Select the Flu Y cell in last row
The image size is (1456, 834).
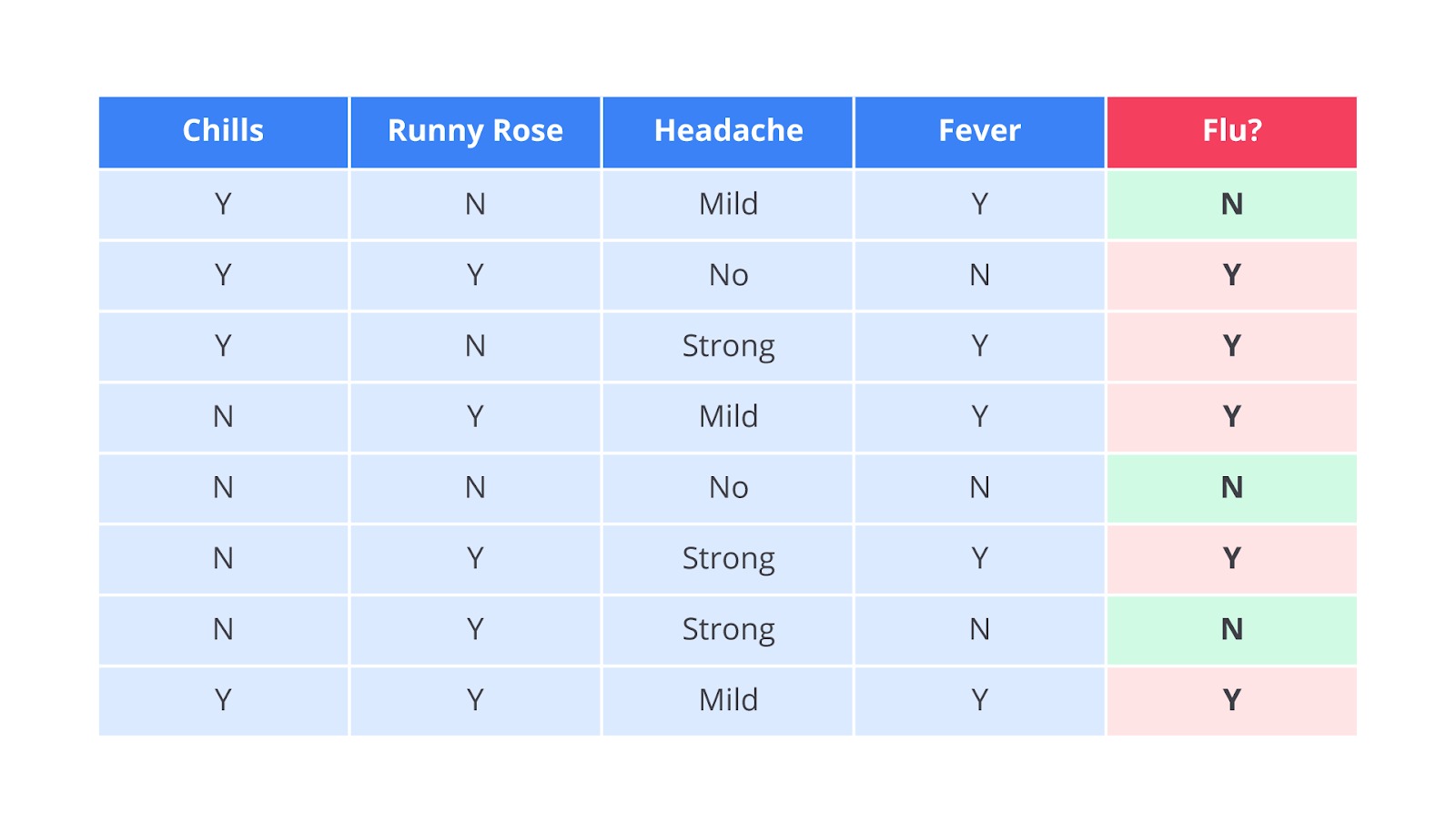[x=1231, y=700]
